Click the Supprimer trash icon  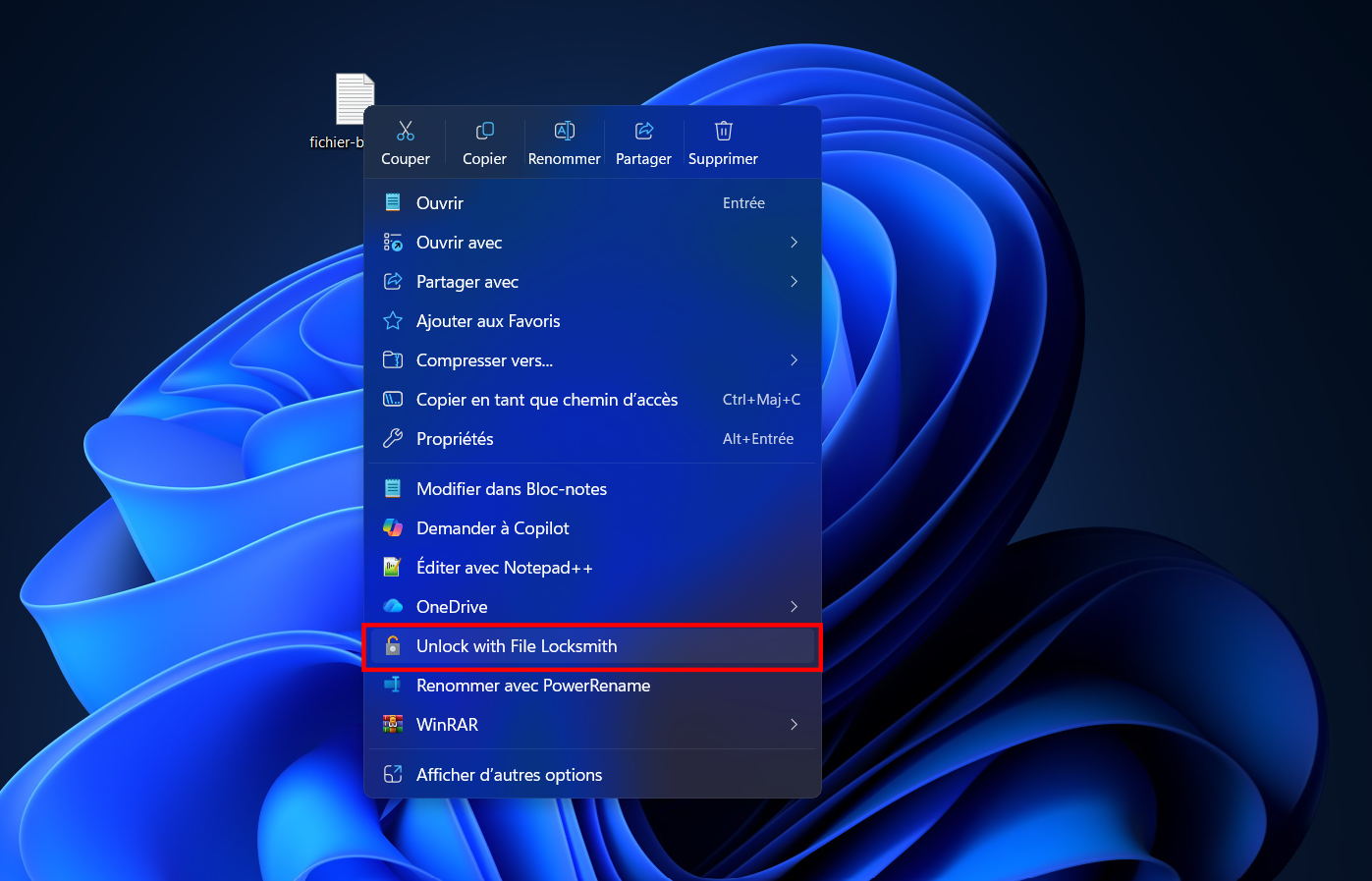pos(724,131)
